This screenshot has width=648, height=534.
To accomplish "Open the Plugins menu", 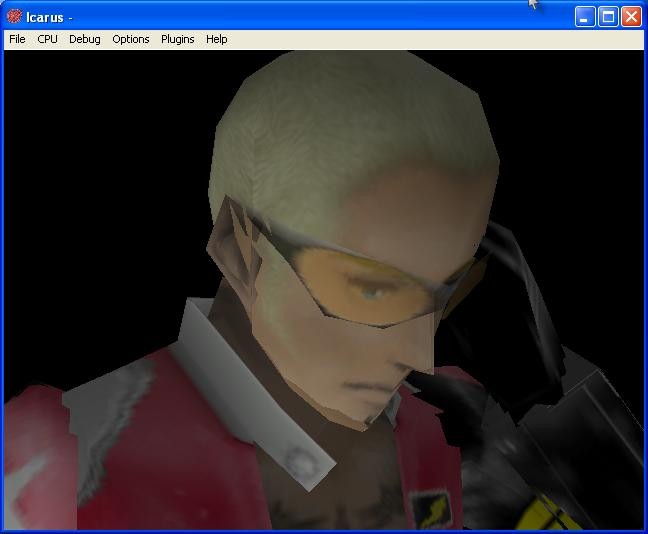I will 178,39.
